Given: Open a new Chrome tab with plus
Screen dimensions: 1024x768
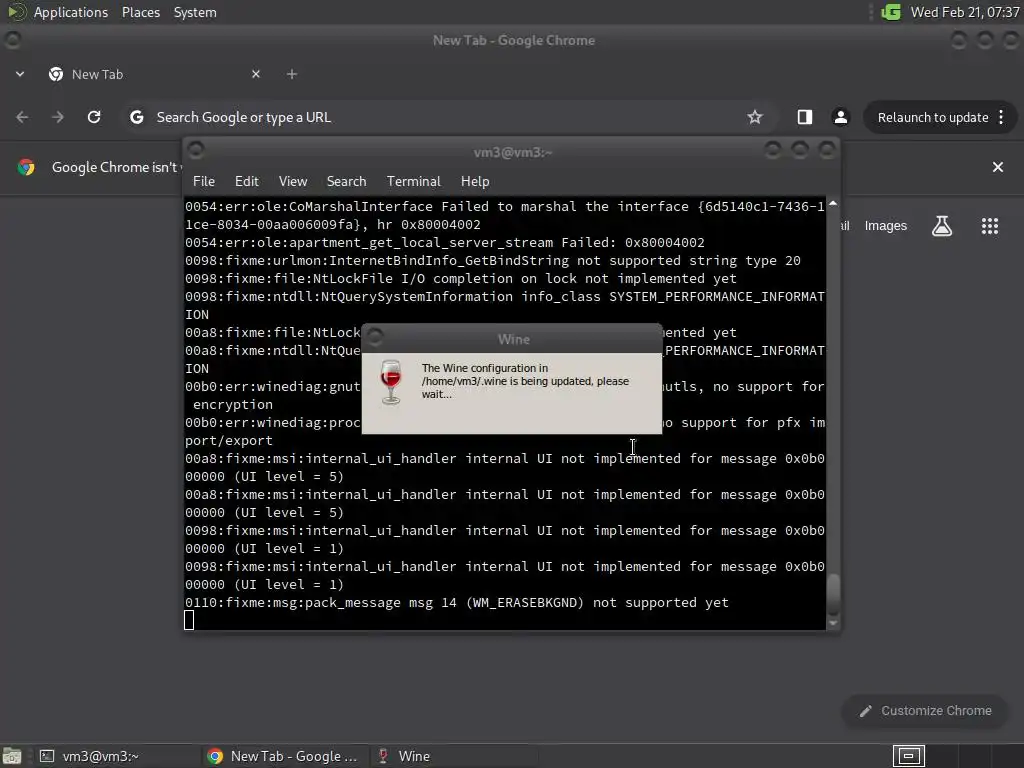Looking at the screenshot, I should click(x=292, y=74).
